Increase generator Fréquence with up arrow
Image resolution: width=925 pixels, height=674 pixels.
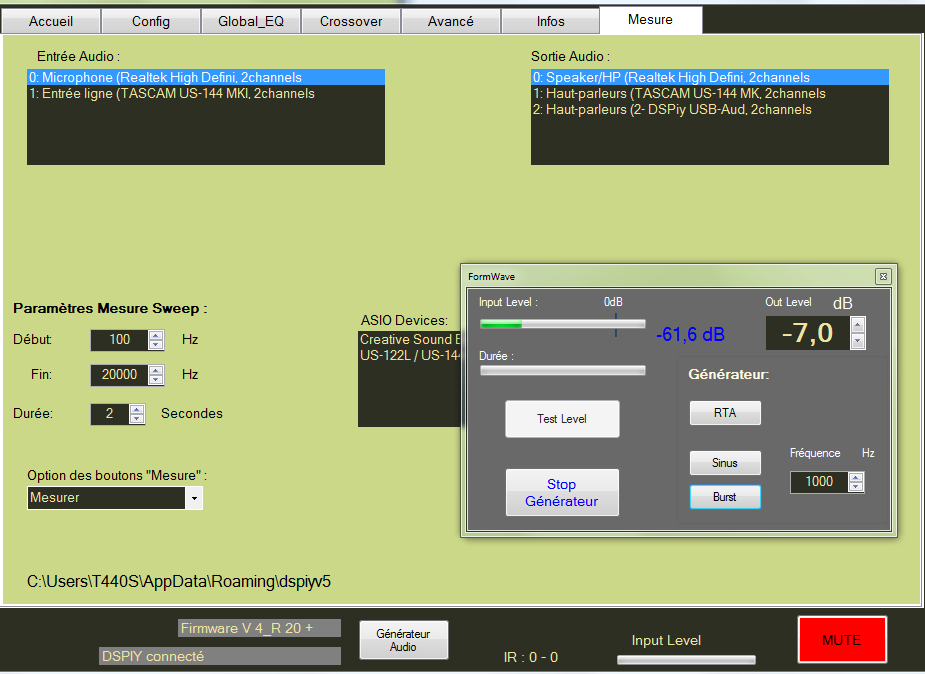[x=856, y=477]
